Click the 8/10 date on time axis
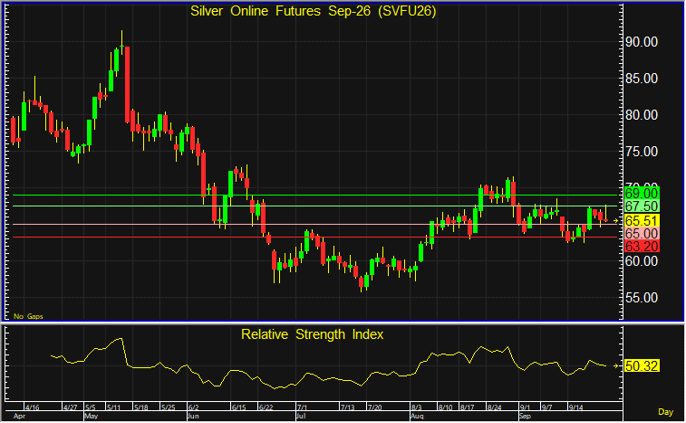This screenshot has height=423, width=686. point(445,407)
